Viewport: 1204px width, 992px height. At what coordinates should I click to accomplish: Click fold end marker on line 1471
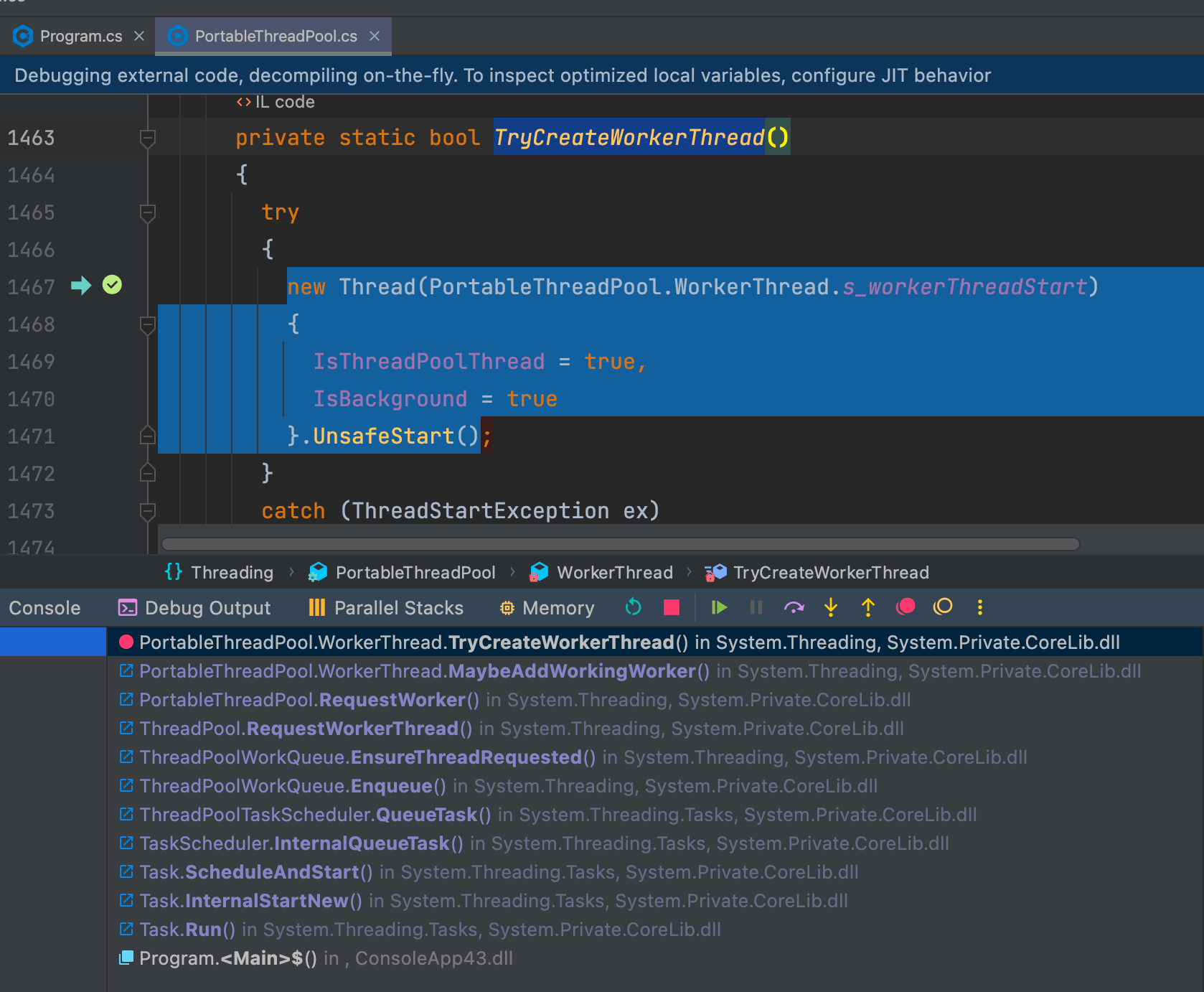(x=148, y=436)
